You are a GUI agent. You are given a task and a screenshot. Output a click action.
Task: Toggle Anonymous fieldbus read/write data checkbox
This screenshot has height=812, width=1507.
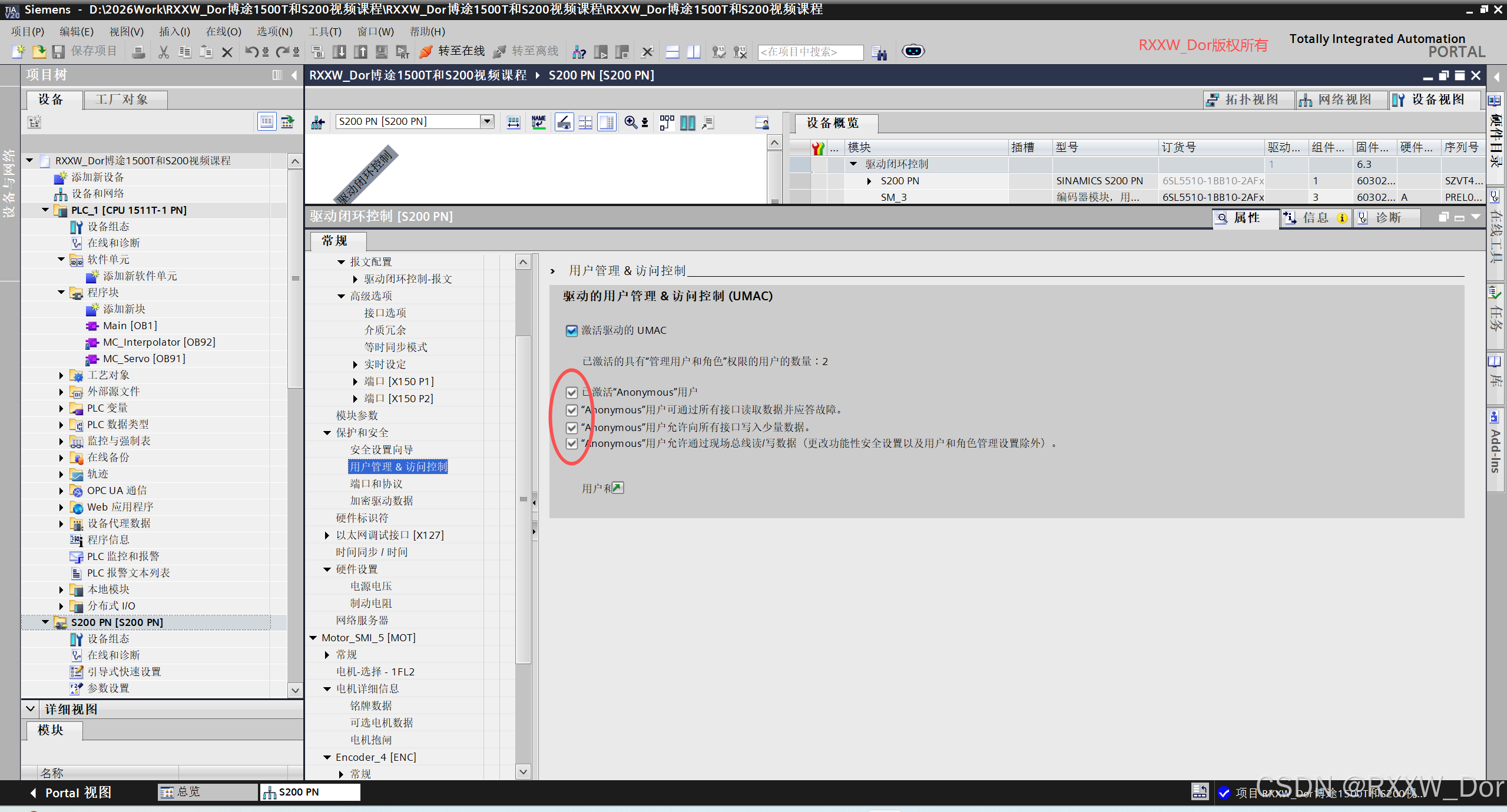pyautogui.click(x=571, y=443)
